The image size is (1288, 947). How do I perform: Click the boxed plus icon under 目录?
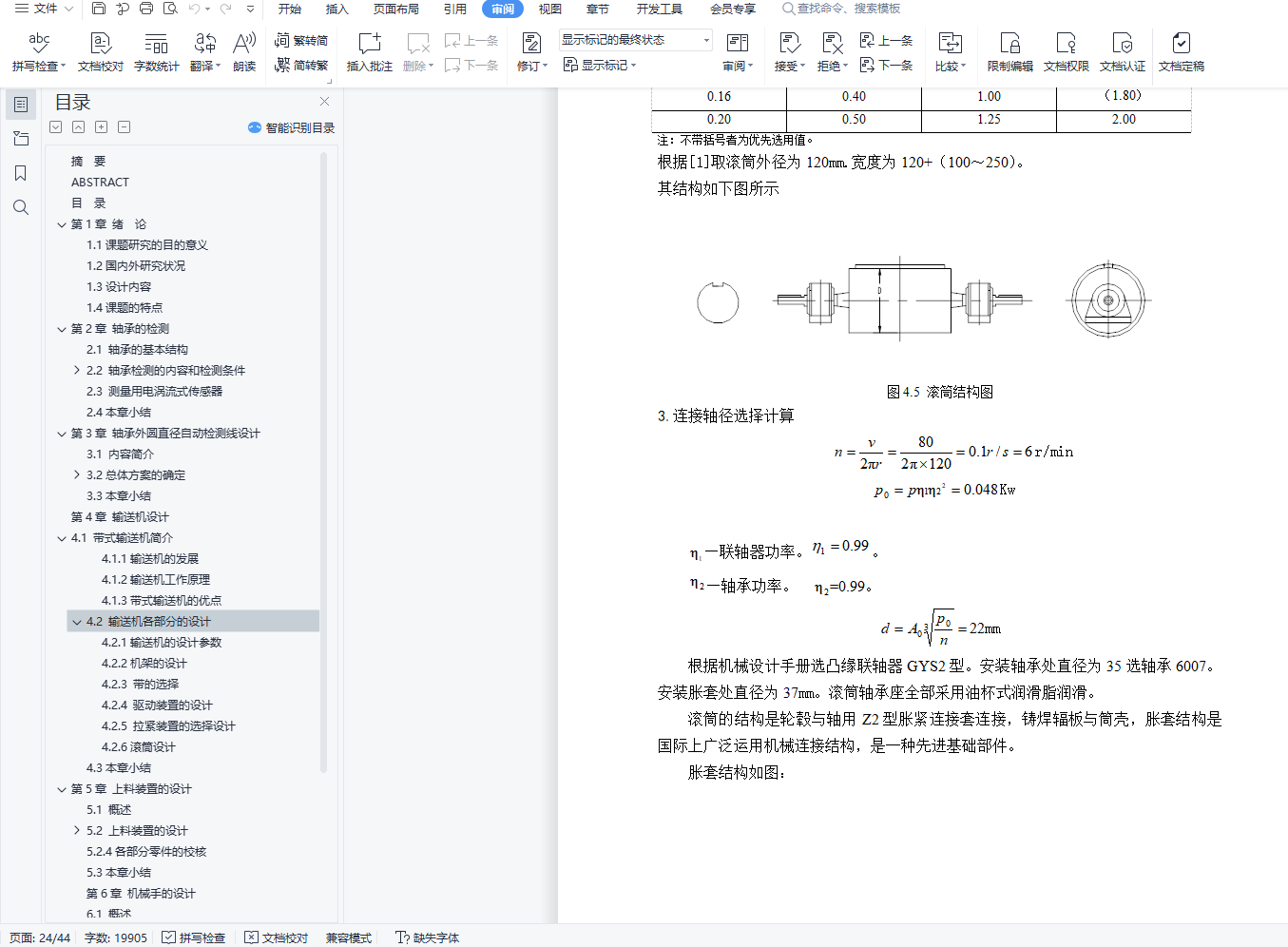[102, 127]
